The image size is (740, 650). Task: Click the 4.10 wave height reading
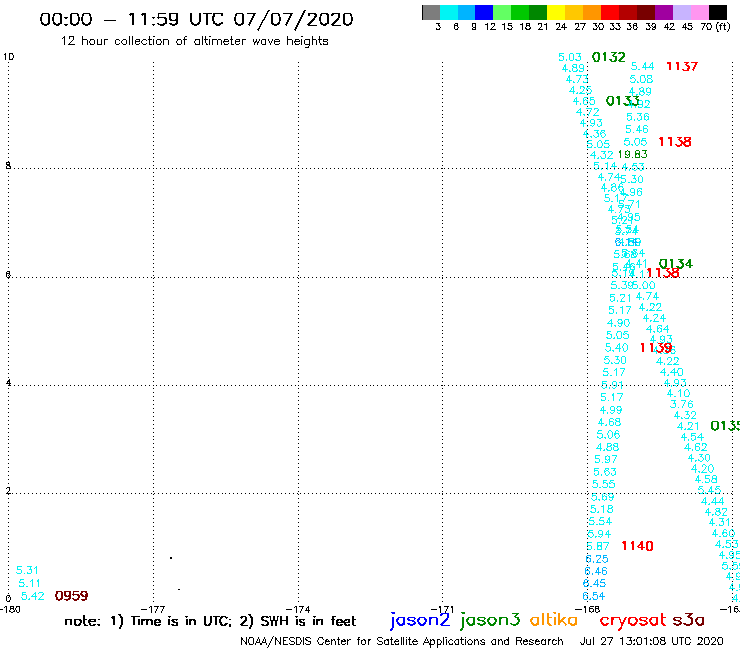click(678, 394)
